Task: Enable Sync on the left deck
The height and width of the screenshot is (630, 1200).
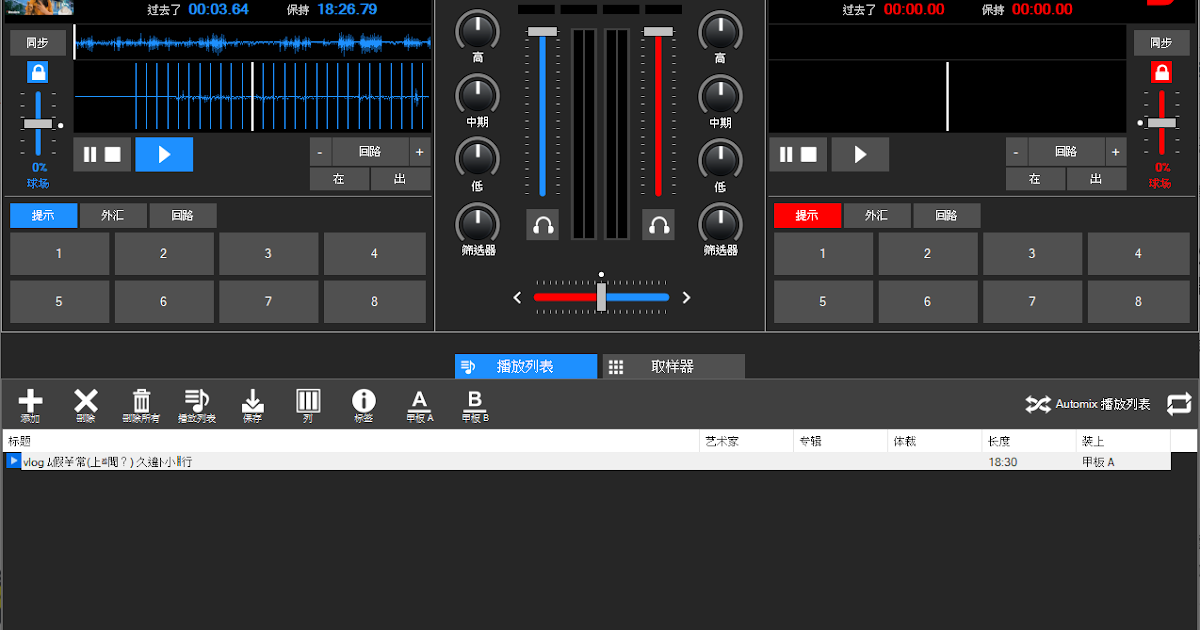Action: (38, 42)
